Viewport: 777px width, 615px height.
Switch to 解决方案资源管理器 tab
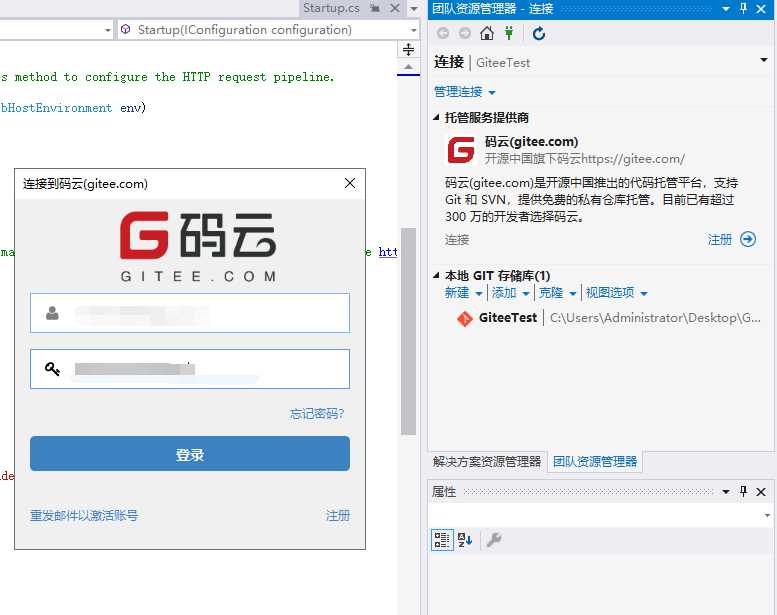click(x=487, y=461)
